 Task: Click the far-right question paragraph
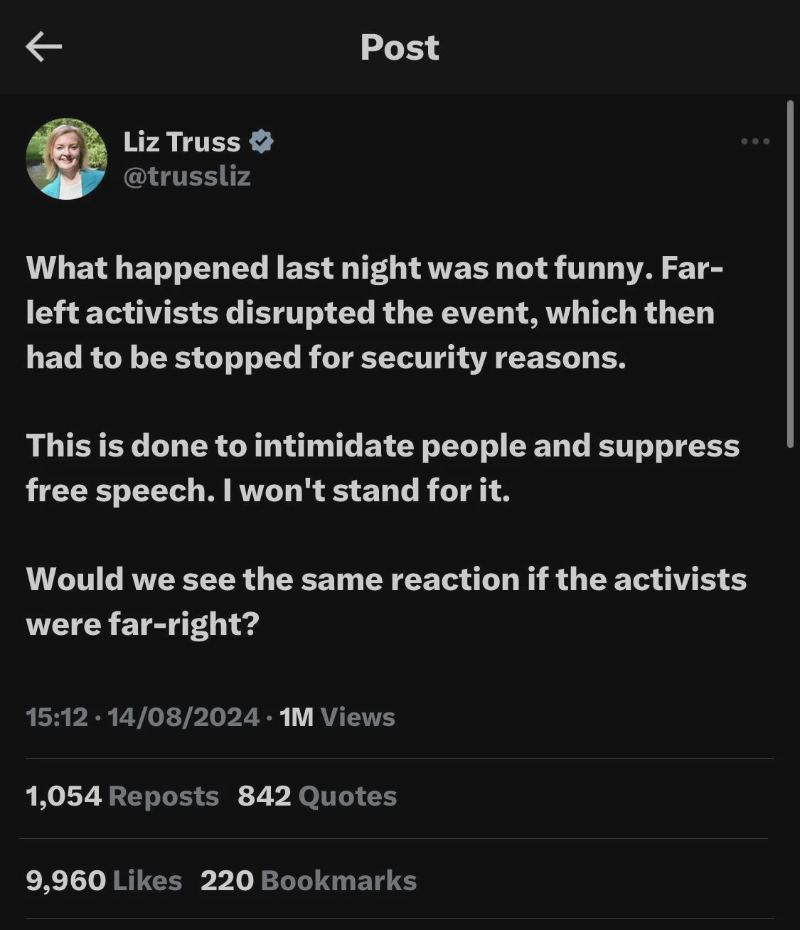point(387,601)
